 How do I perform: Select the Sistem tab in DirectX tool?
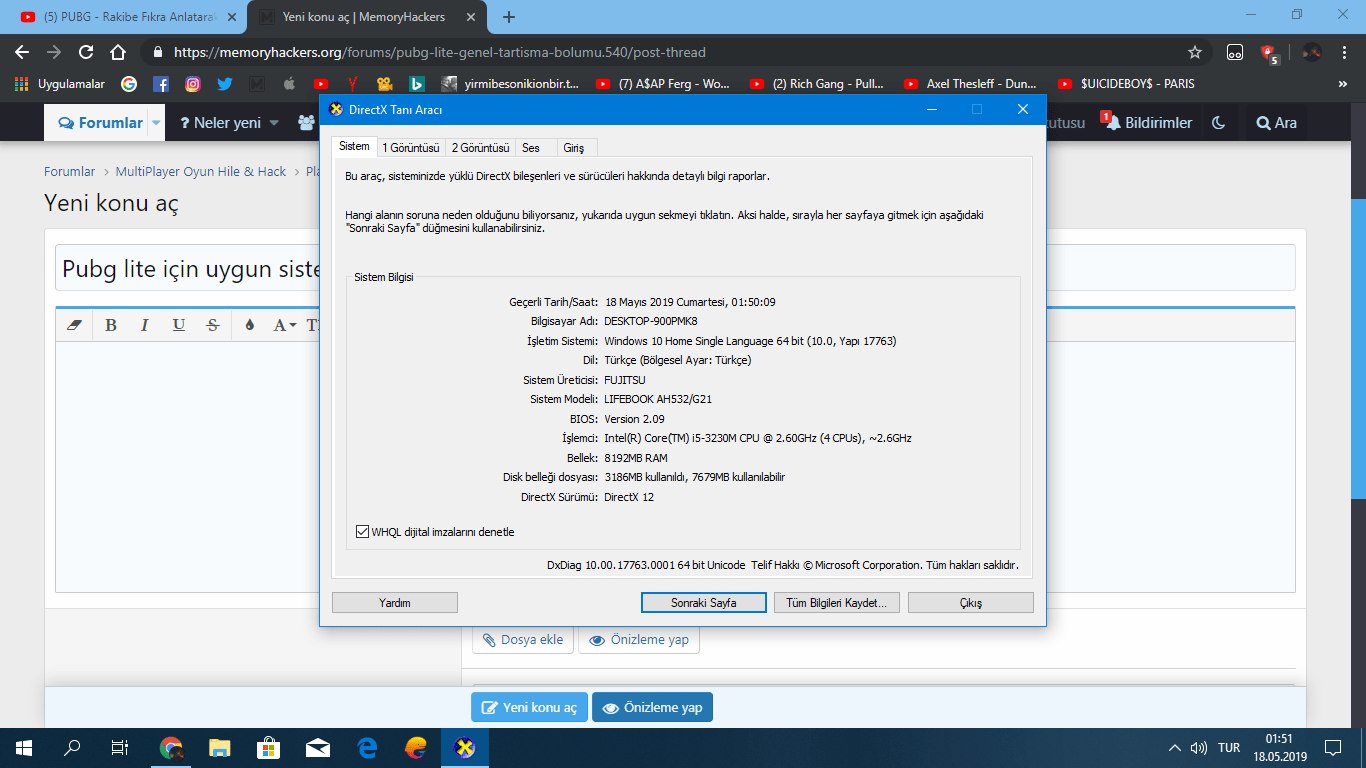(354, 147)
